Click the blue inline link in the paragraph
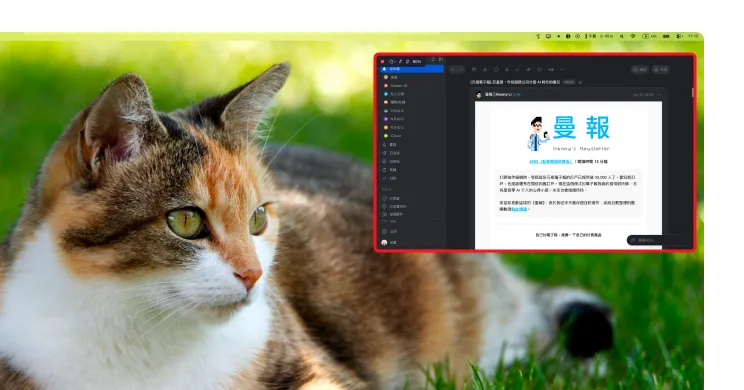The height and width of the screenshot is (390, 744). click(519, 209)
